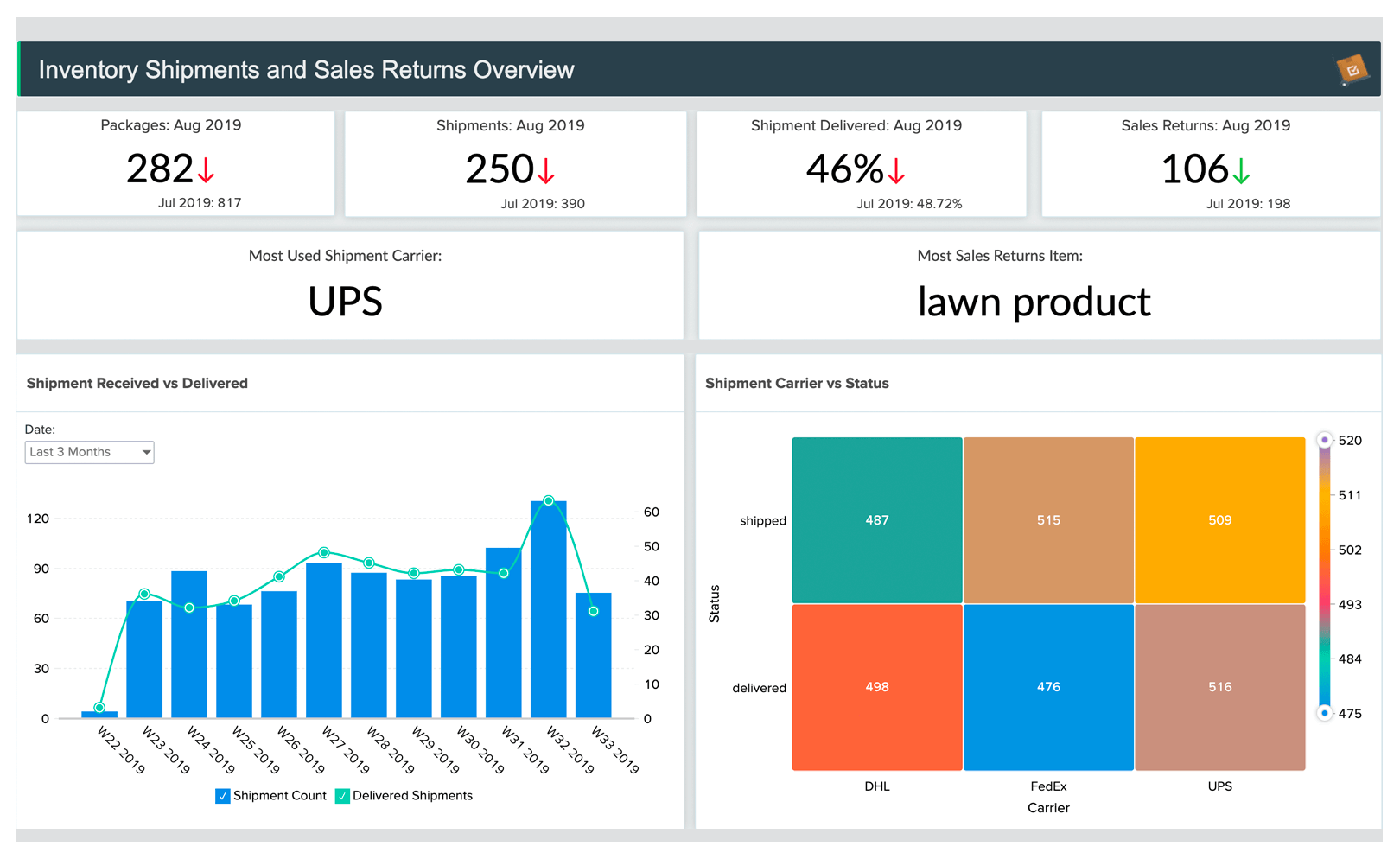Click the red down arrow beside Shipments 250
The image size is (1400, 859).
545,171
